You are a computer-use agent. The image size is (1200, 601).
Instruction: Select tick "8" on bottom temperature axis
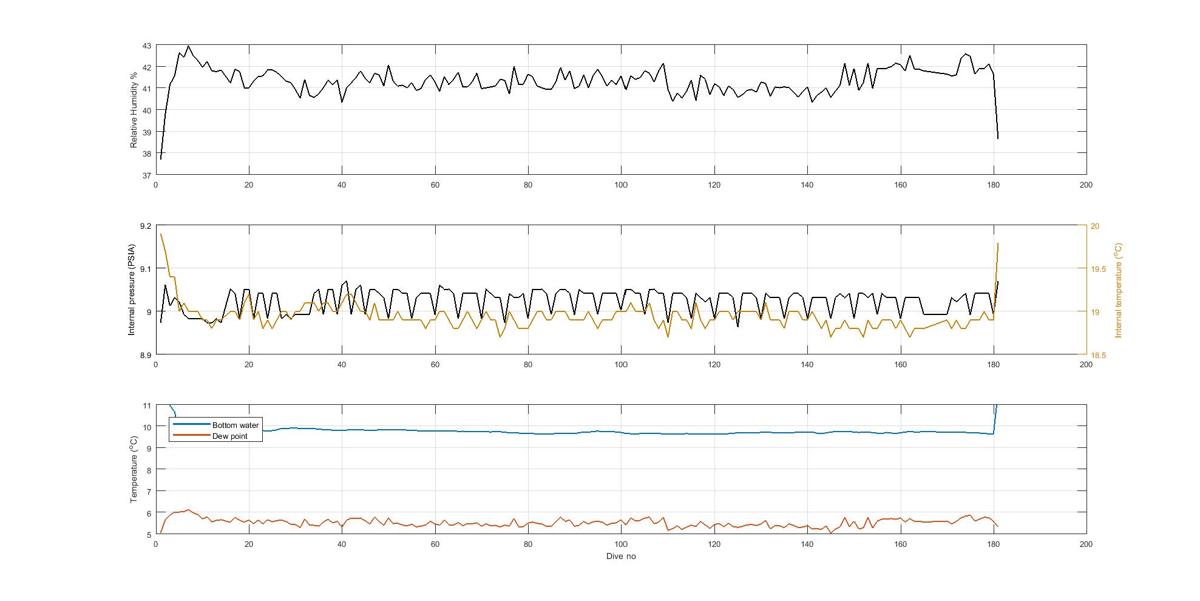pyautogui.click(x=148, y=470)
